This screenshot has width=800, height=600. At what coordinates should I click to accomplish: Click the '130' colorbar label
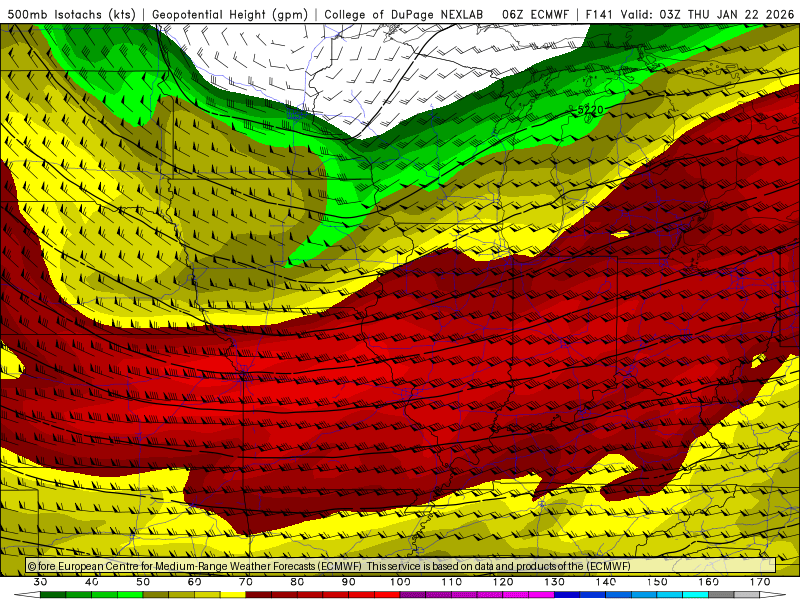click(555, 582)
